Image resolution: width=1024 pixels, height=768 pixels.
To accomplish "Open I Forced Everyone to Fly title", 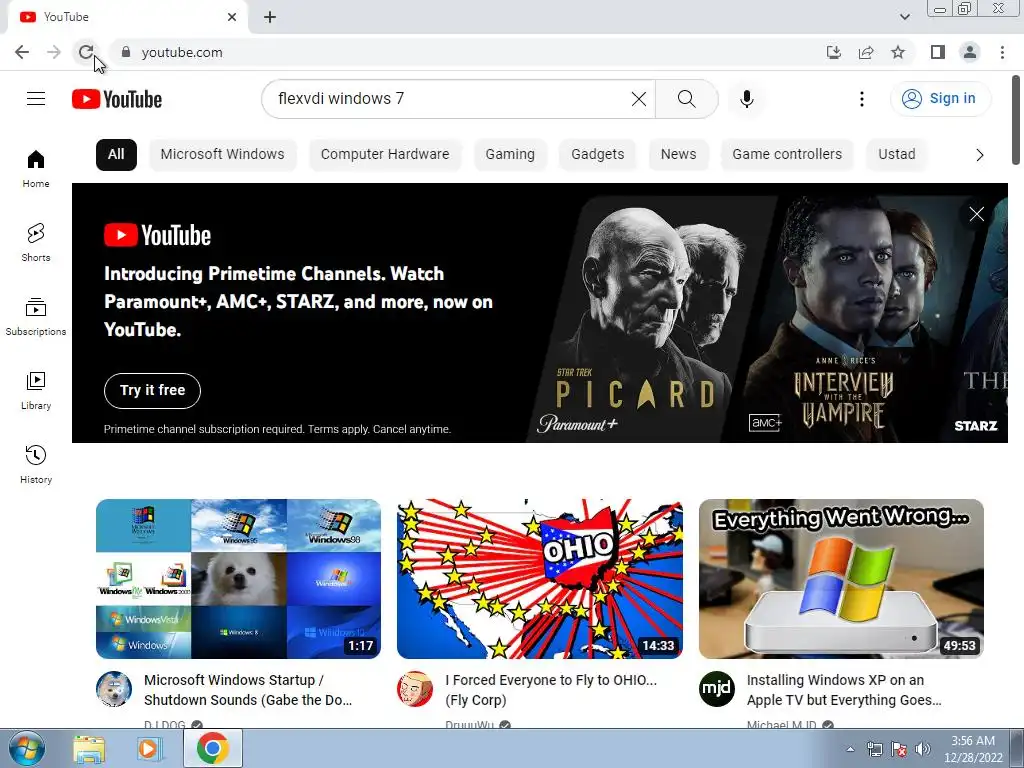I will [551, 690].
